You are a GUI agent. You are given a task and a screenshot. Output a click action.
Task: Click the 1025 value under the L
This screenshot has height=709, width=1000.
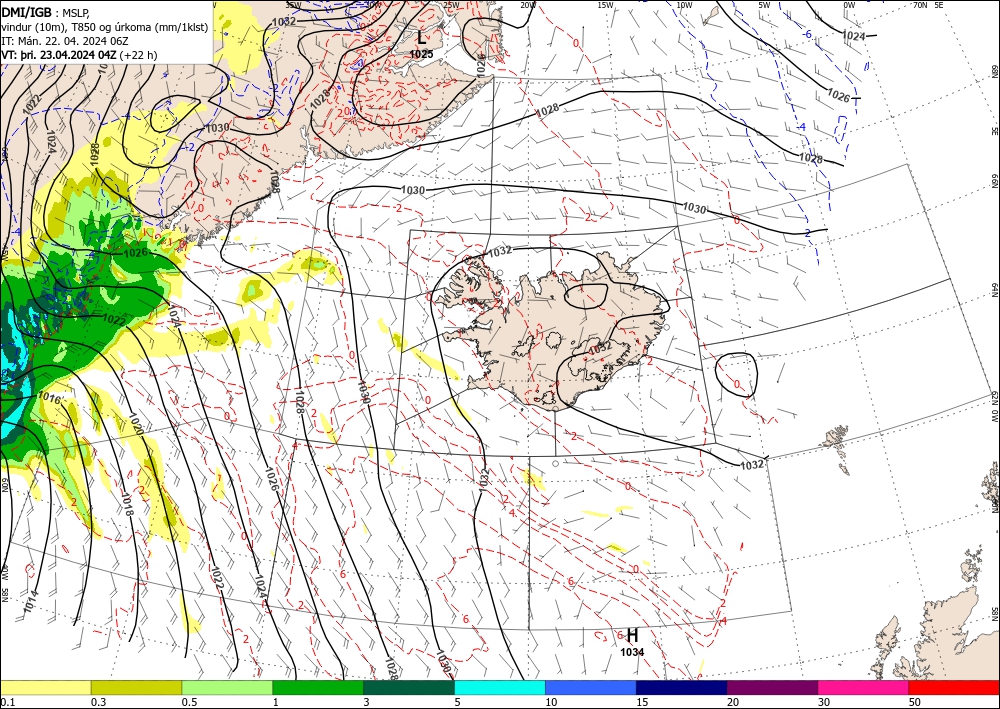click(422, 55)
